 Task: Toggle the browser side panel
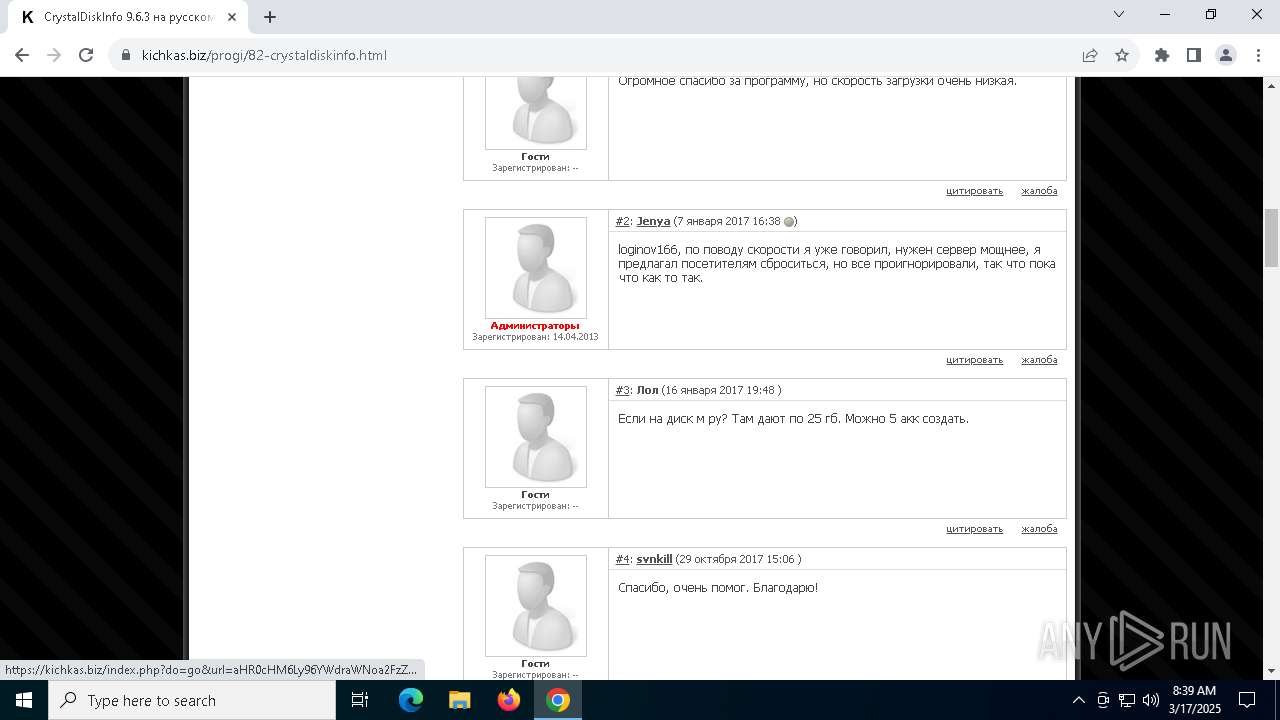pyautogui.click(x=1194, y=55)
